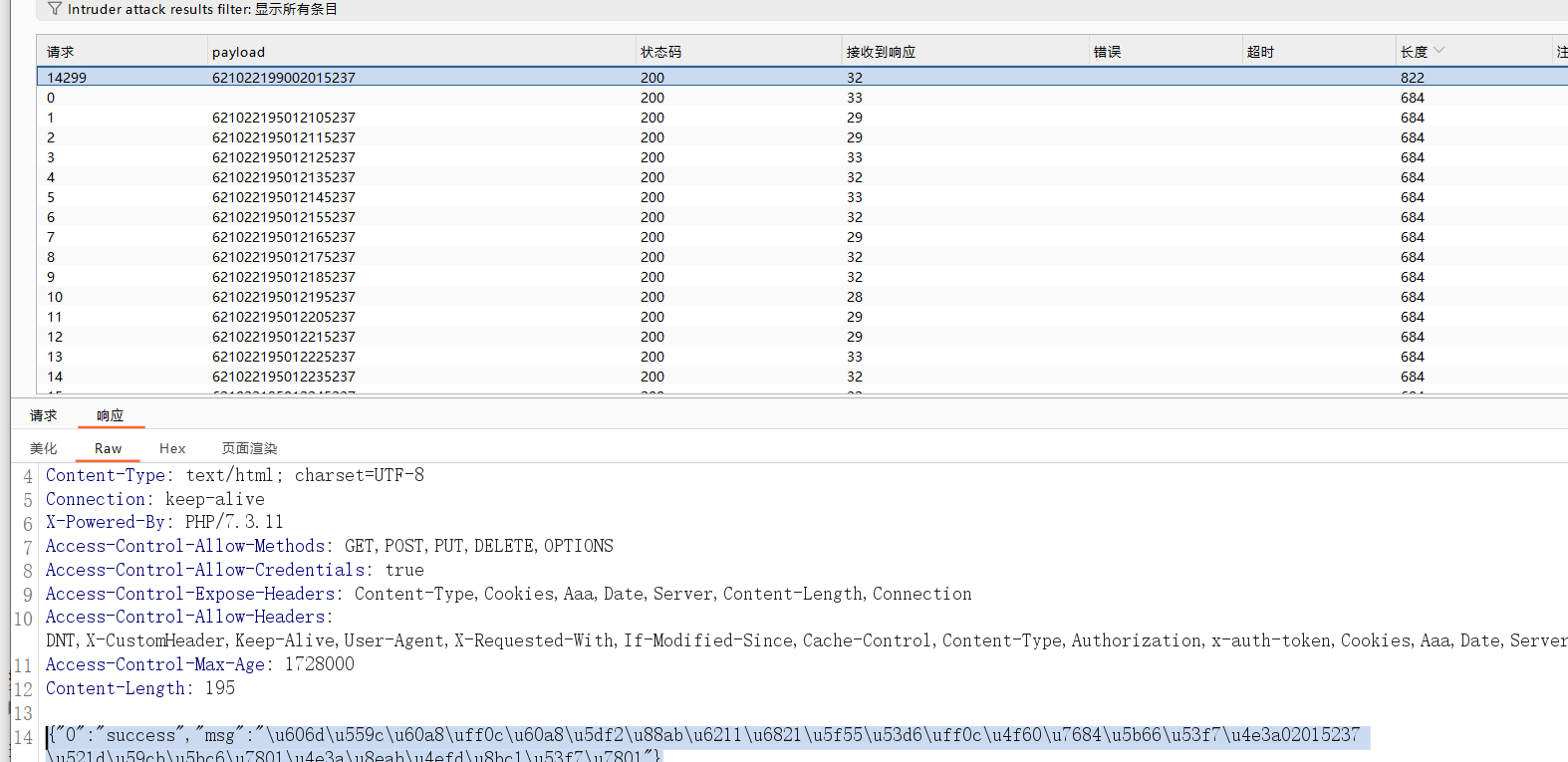
Task: Click response time 28 in row 10
Action: pos(855,297)
